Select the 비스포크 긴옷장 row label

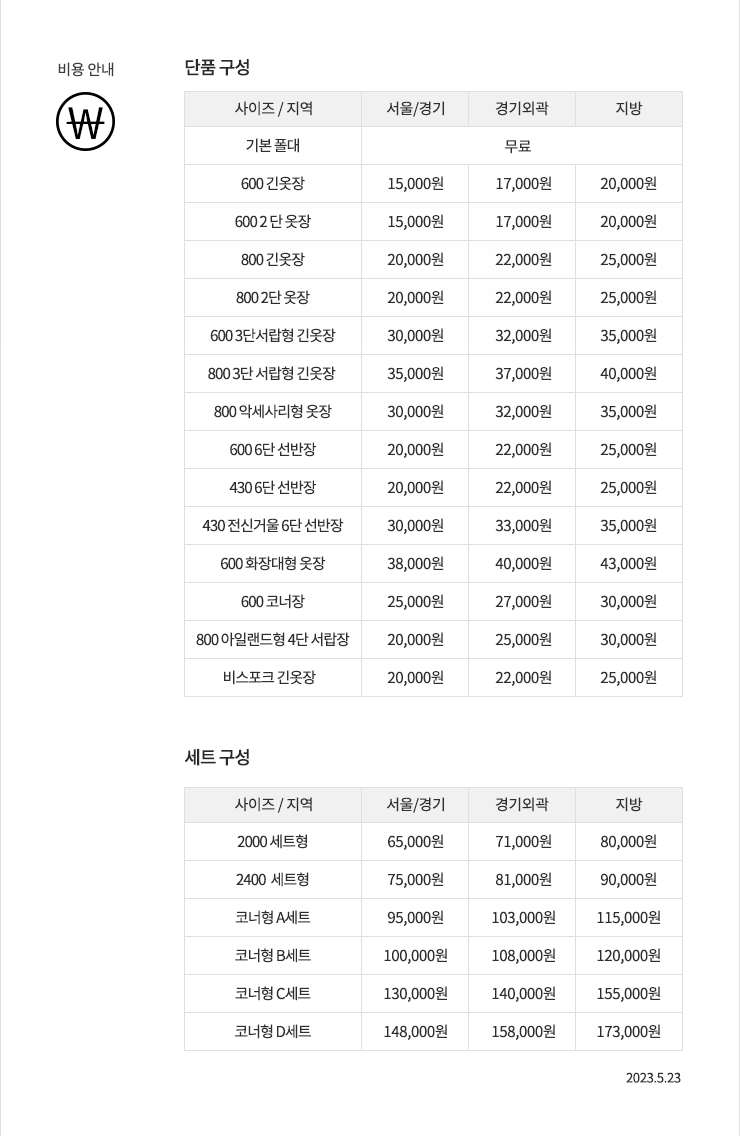(x=270, y=677)
